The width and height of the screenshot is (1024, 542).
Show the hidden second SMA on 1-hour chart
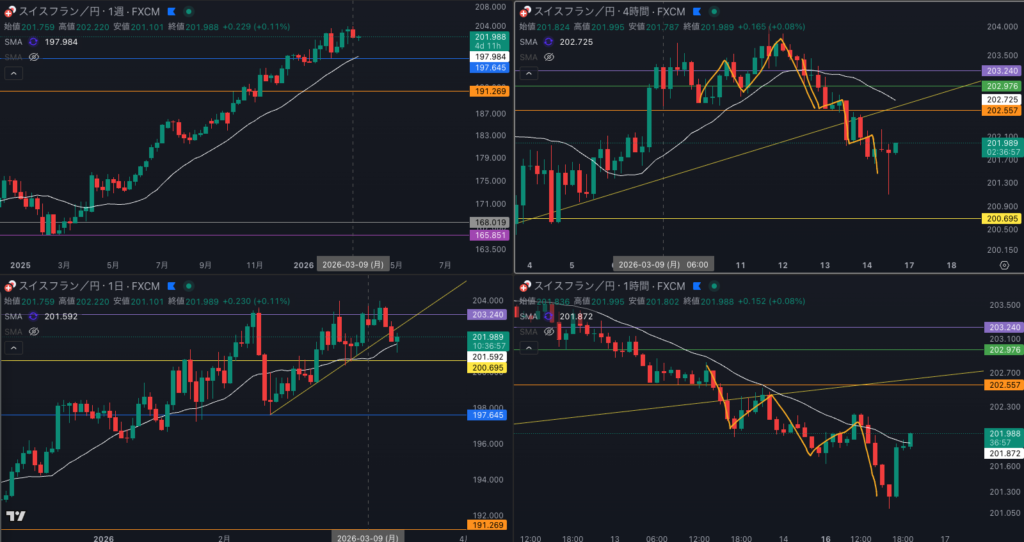tap(549, 332)
